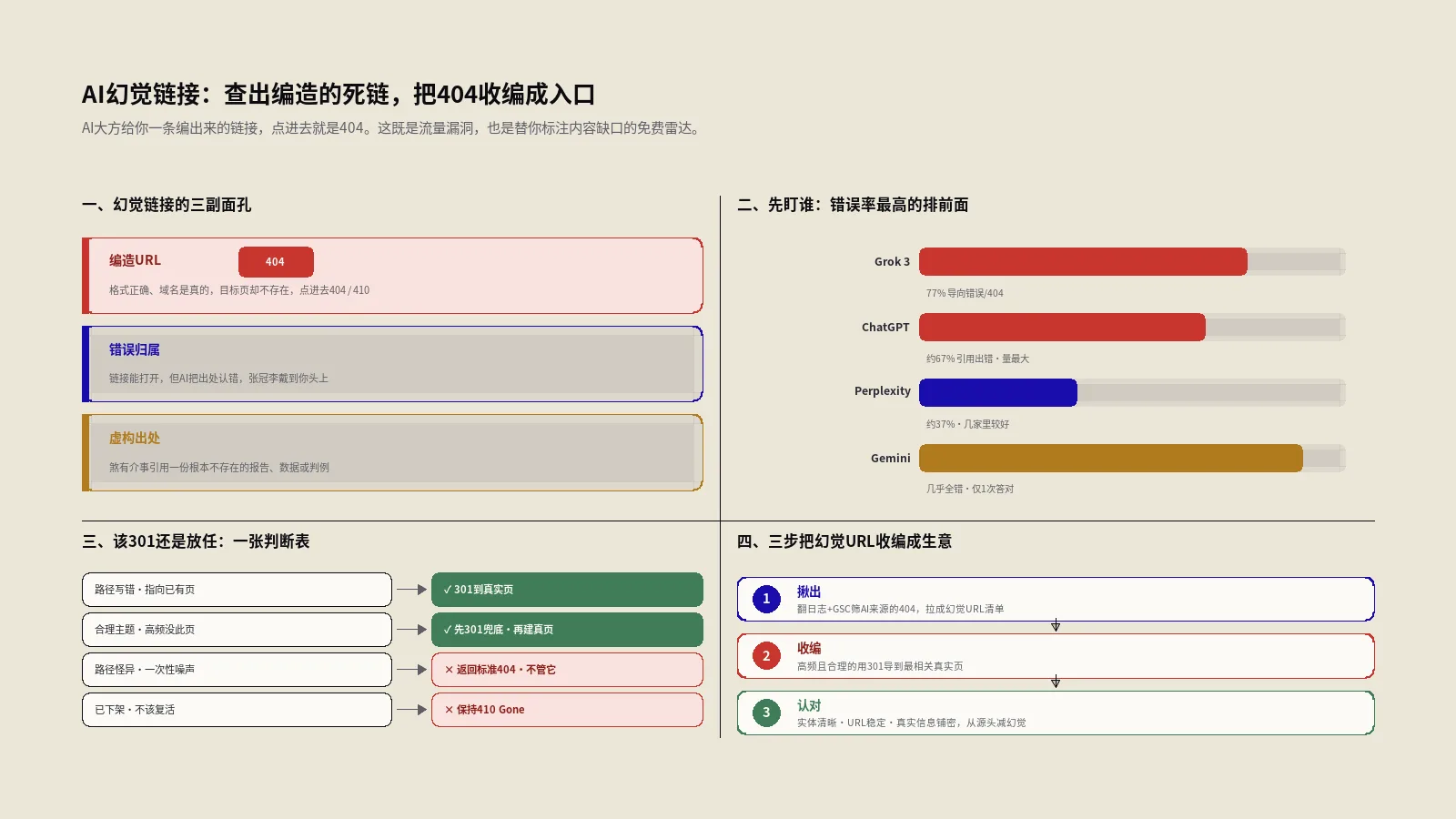The width and height of the screenshot is (1456, 819).
Task: Click the ✓ 301到真实页 green button
Action: click(567, 590)
